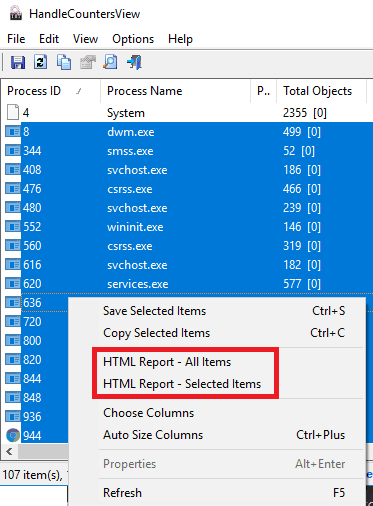Sort by the Process ID column header
This screenshot has width=373, height=506.
[50, 91]
